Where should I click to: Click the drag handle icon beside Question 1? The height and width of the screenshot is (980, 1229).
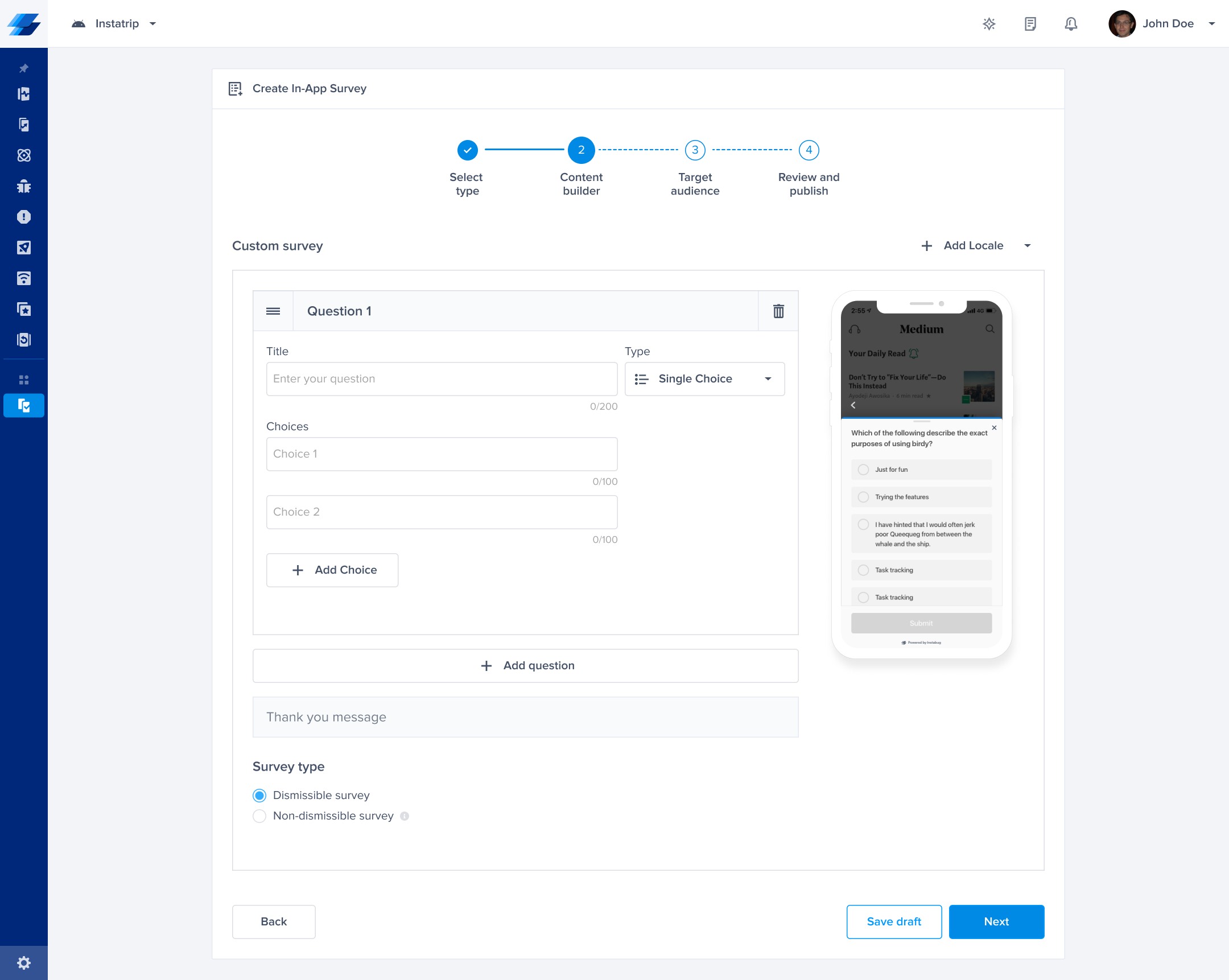pyautogui.click(x=273, y=311)
